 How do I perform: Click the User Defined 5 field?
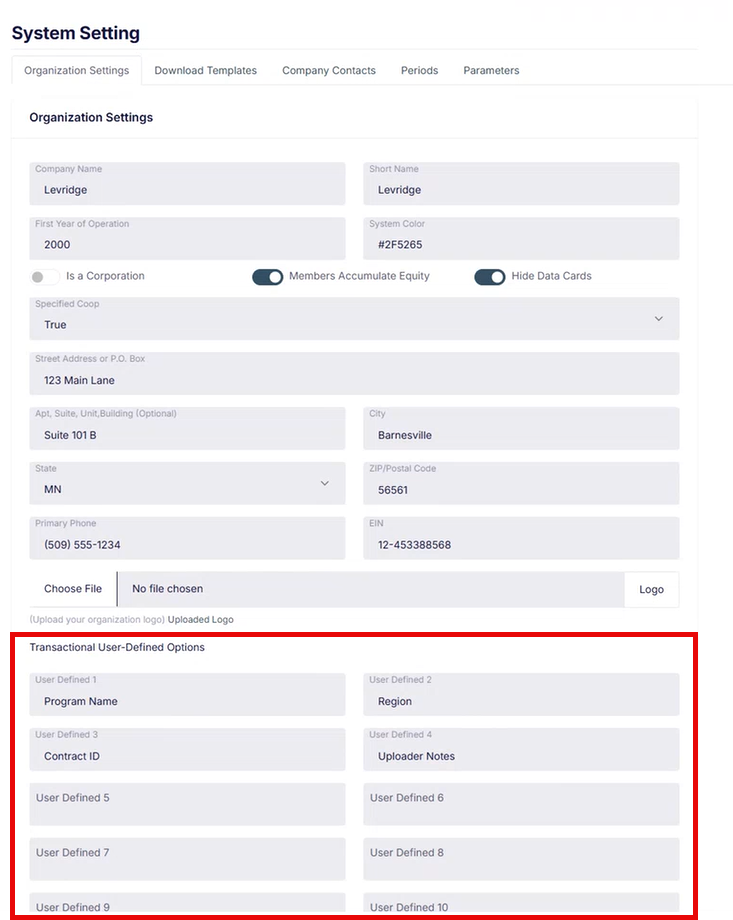[x=187, y=804]
